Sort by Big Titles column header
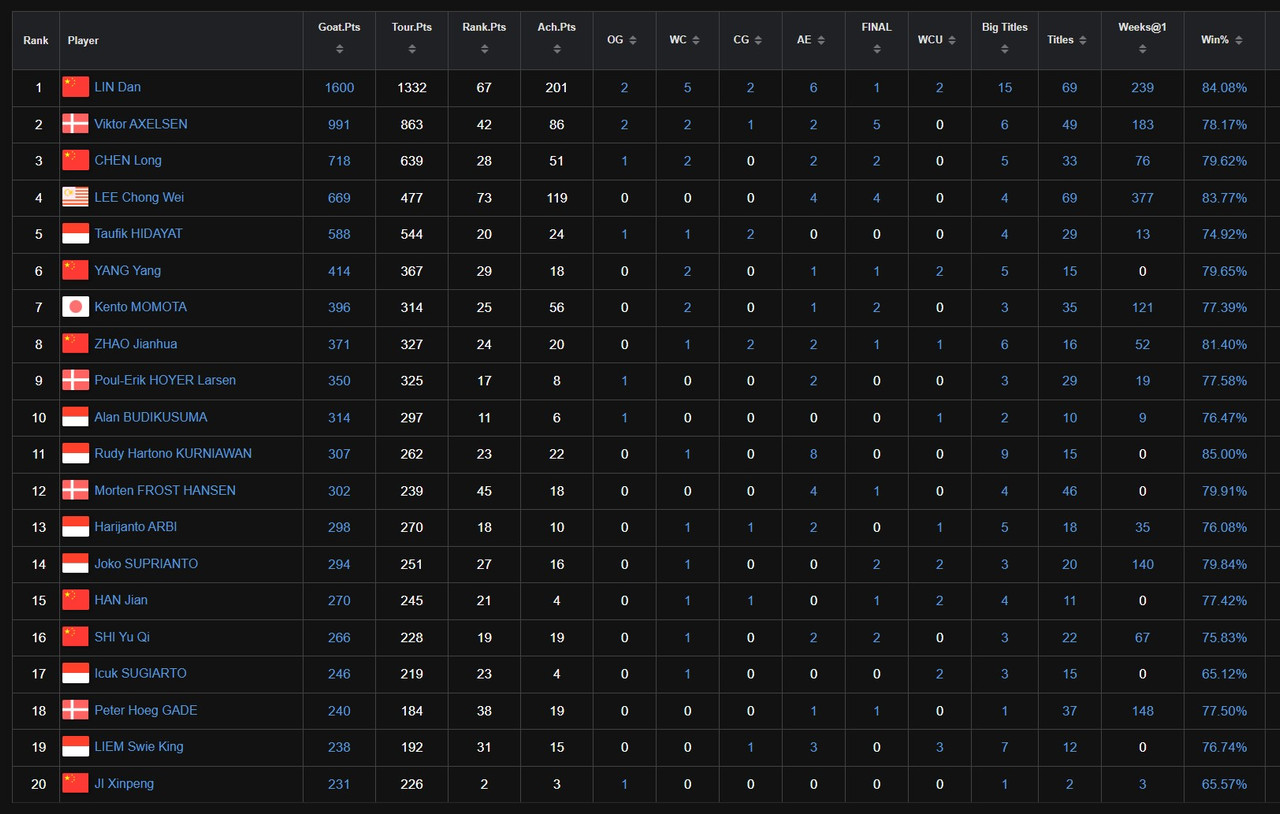 (x=1004, y=40)
